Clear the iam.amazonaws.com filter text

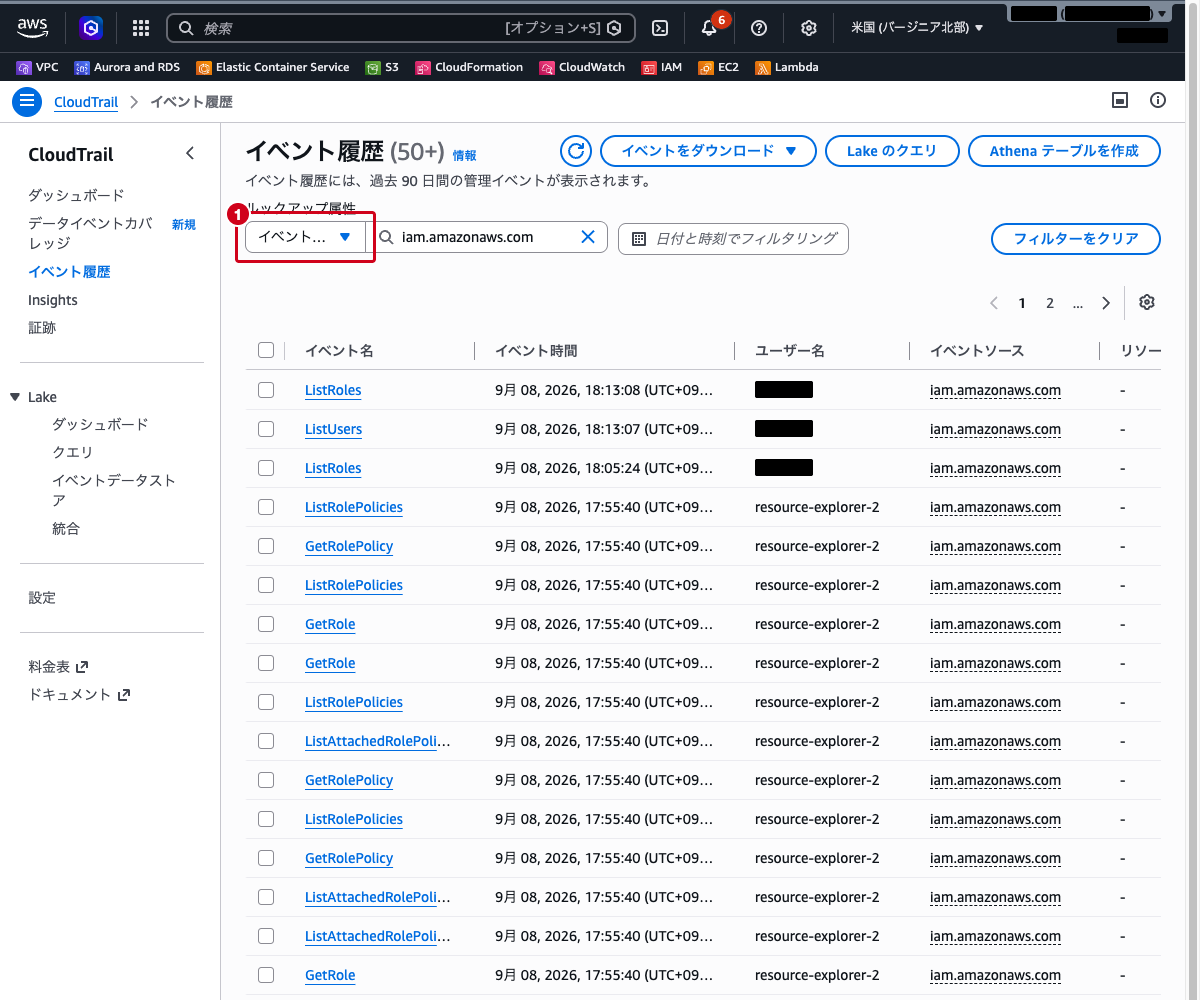click(588, 237)
